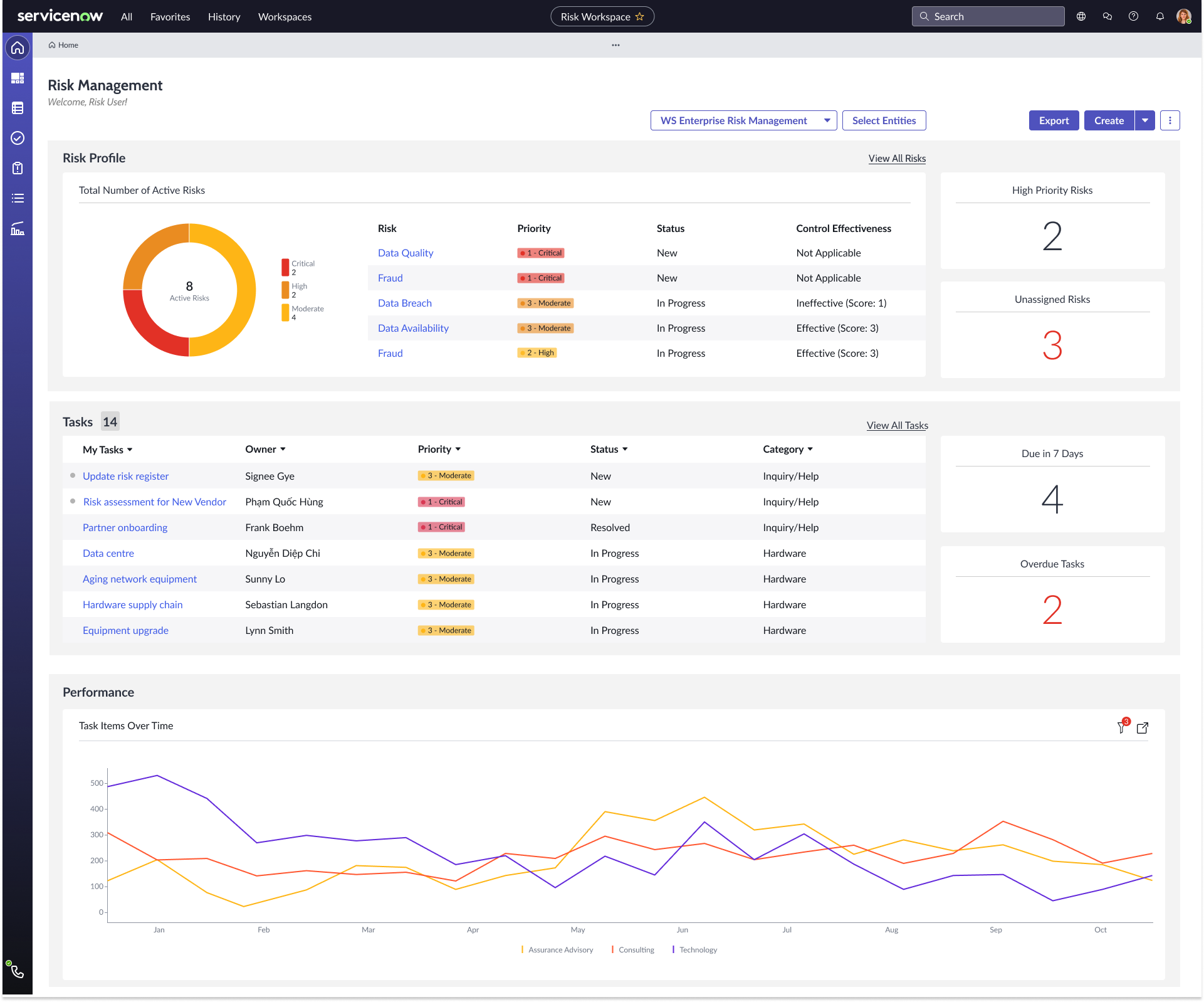Toggle Technology series in chart legend
This screenshot has height=1002, width=1204.
pos(698,950)
